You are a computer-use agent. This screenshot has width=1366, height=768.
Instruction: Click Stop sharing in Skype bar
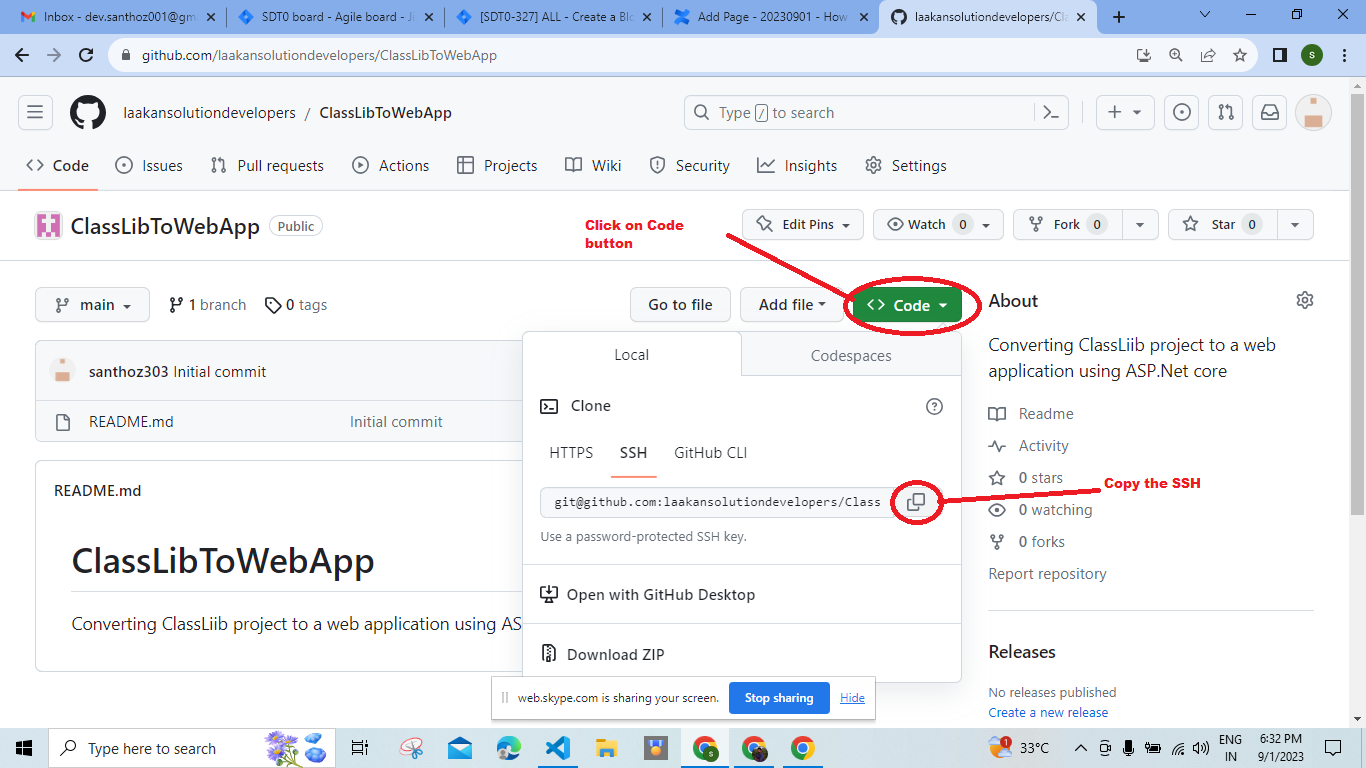(x=779, y=698)
